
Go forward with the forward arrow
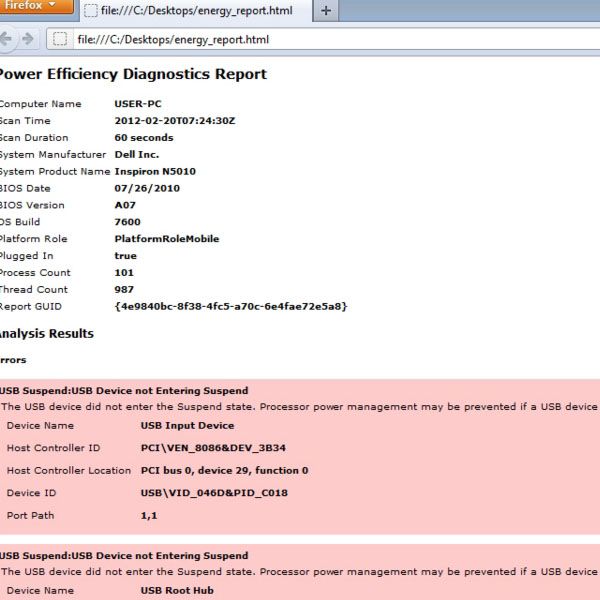coord(28,39)
